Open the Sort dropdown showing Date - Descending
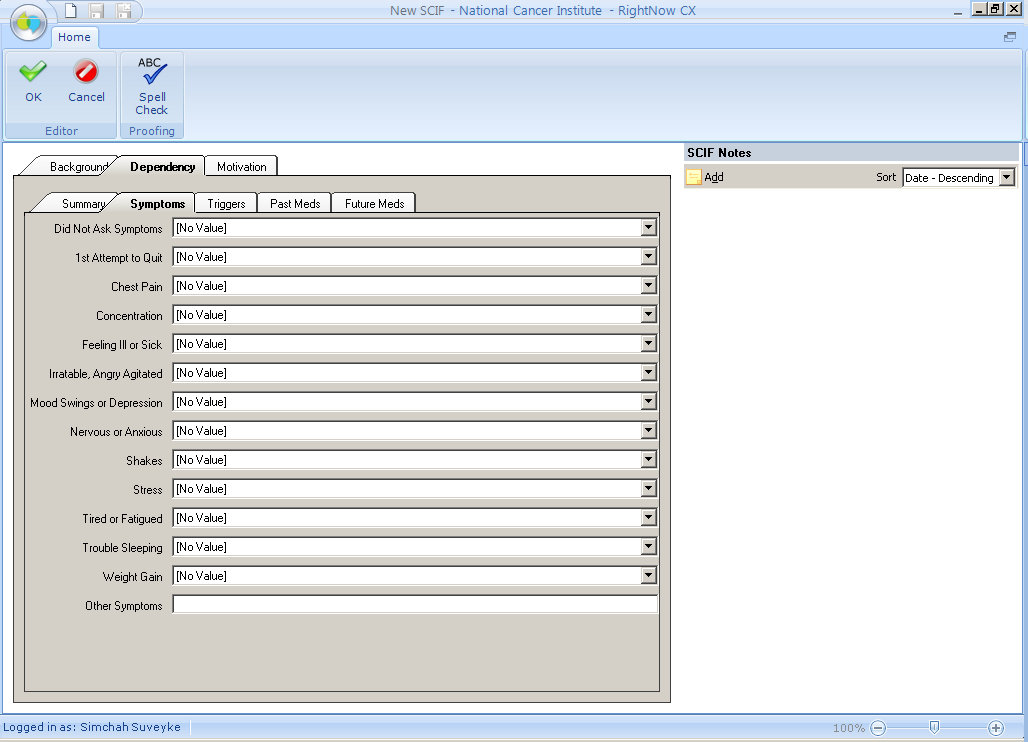The width and height of the screenshot is (1028, 742). tap(1006, 177)
